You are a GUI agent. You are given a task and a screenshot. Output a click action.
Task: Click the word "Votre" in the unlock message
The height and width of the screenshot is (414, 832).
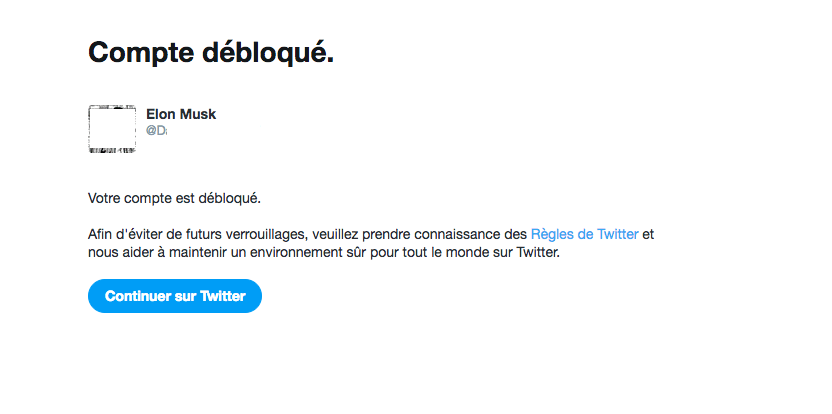tap(105, 197)
